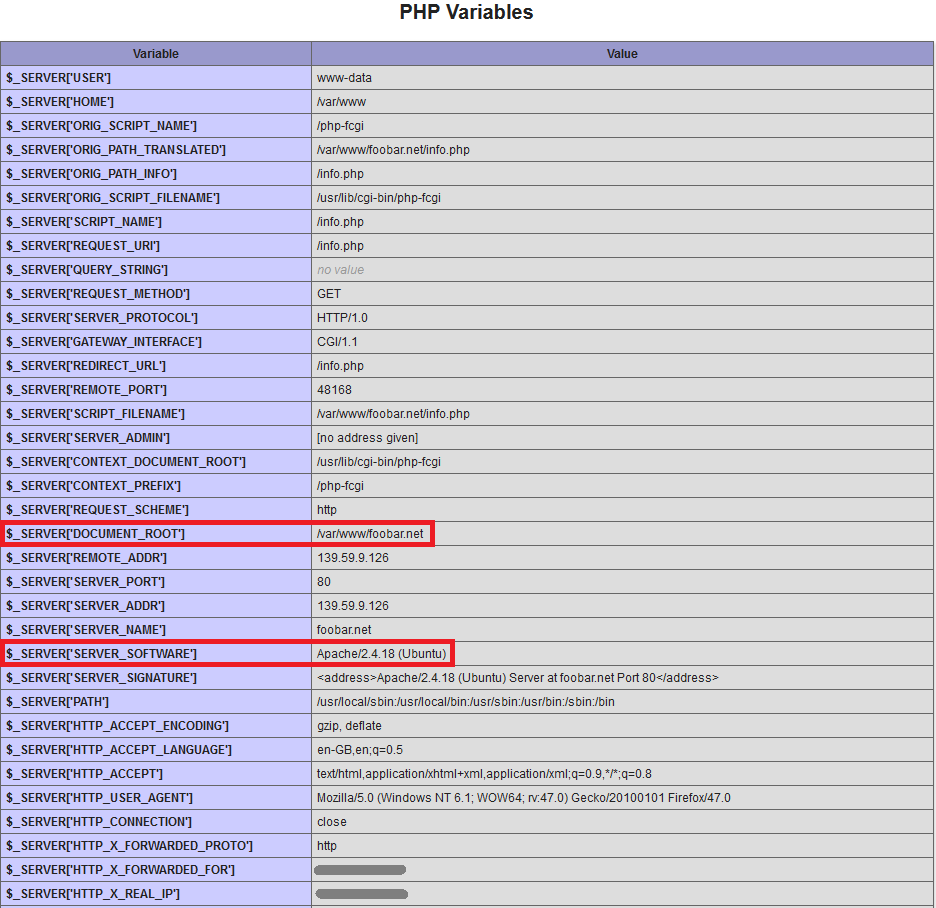Image resolution: width=936 pixels, height=908 pixels.
Task: Click the ORIG_SCRIPT_FILENAME variable cell
Action: [156, 198]
